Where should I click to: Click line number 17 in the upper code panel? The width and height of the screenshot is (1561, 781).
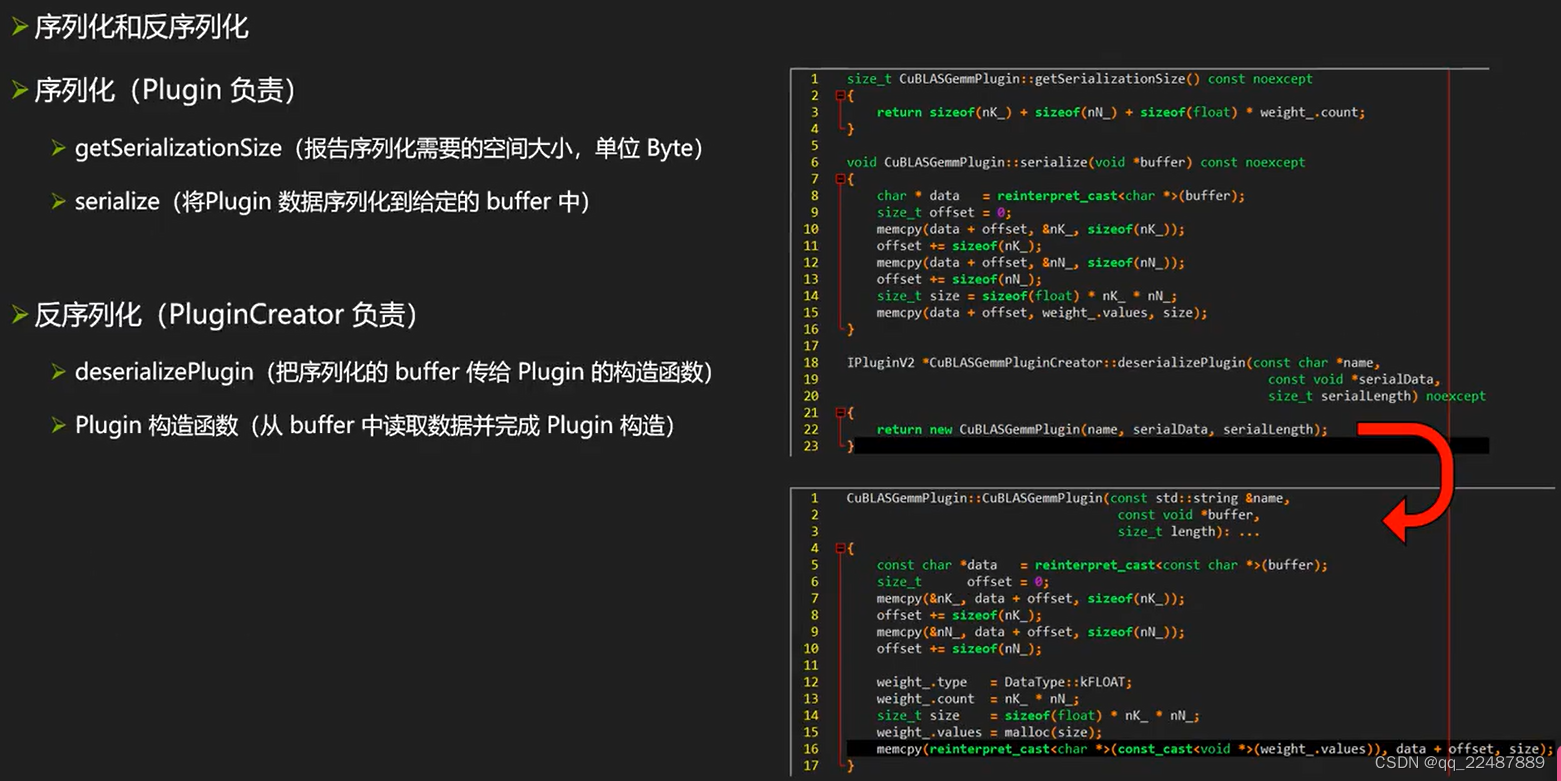(x=811, y=346)
